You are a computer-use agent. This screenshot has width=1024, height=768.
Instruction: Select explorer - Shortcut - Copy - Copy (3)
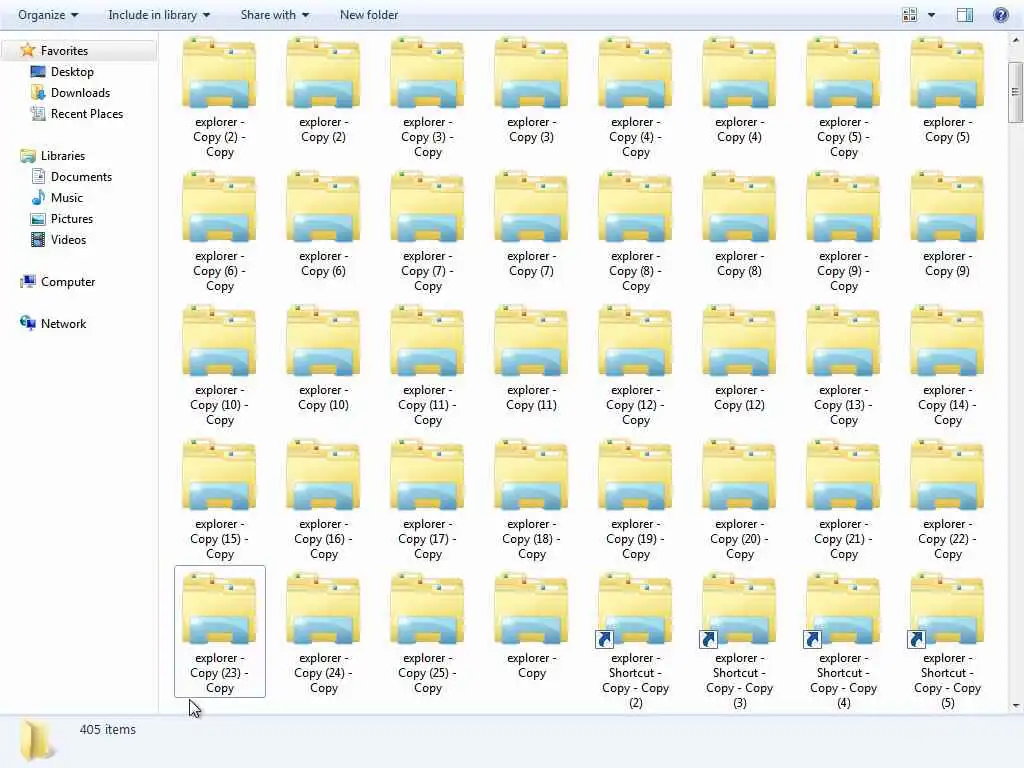click(739, 641)
